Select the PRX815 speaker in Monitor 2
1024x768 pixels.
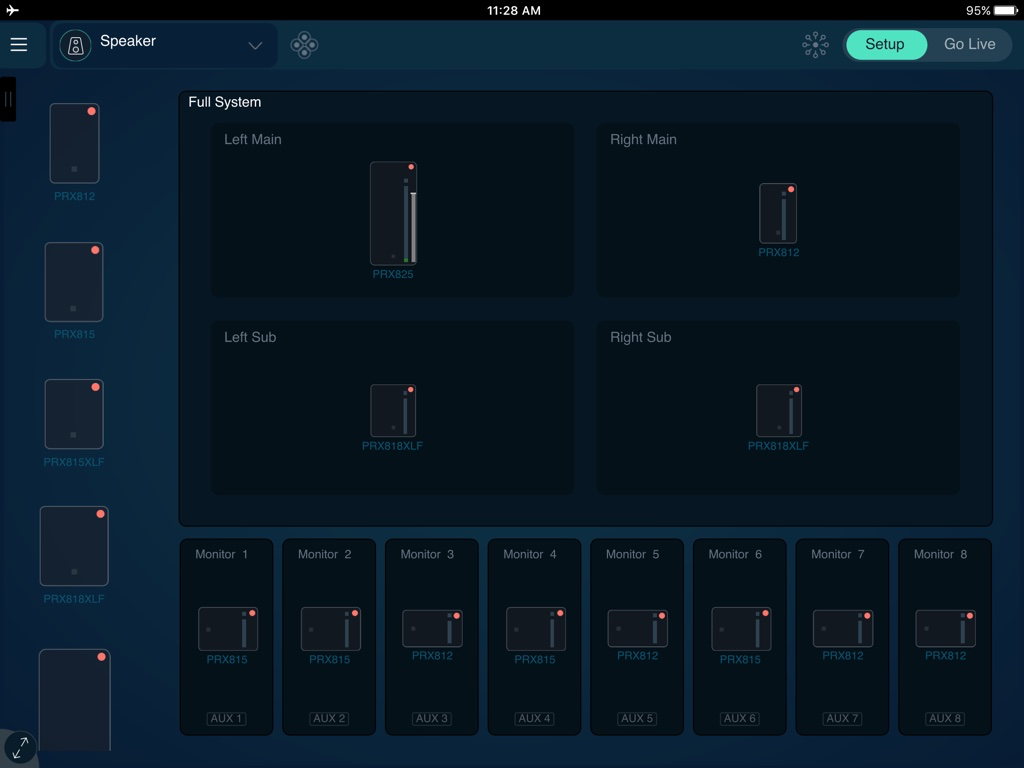[x=330, y=629]
